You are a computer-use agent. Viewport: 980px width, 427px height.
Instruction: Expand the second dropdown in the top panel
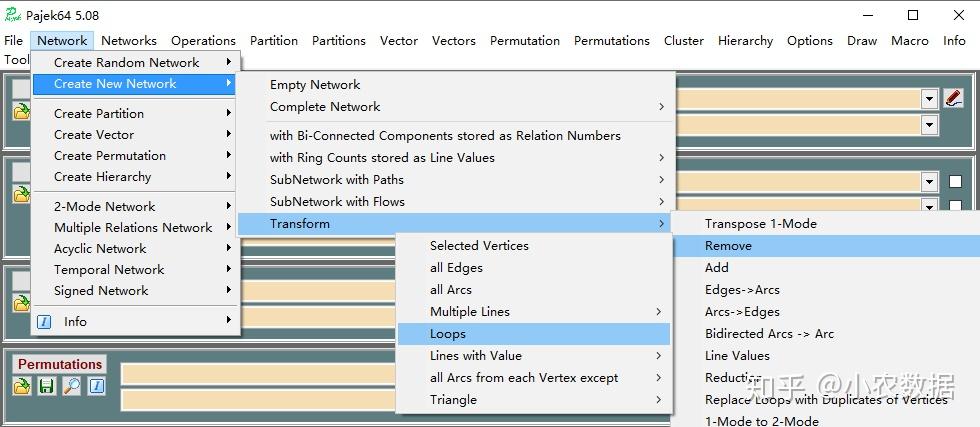click(930, 125)
